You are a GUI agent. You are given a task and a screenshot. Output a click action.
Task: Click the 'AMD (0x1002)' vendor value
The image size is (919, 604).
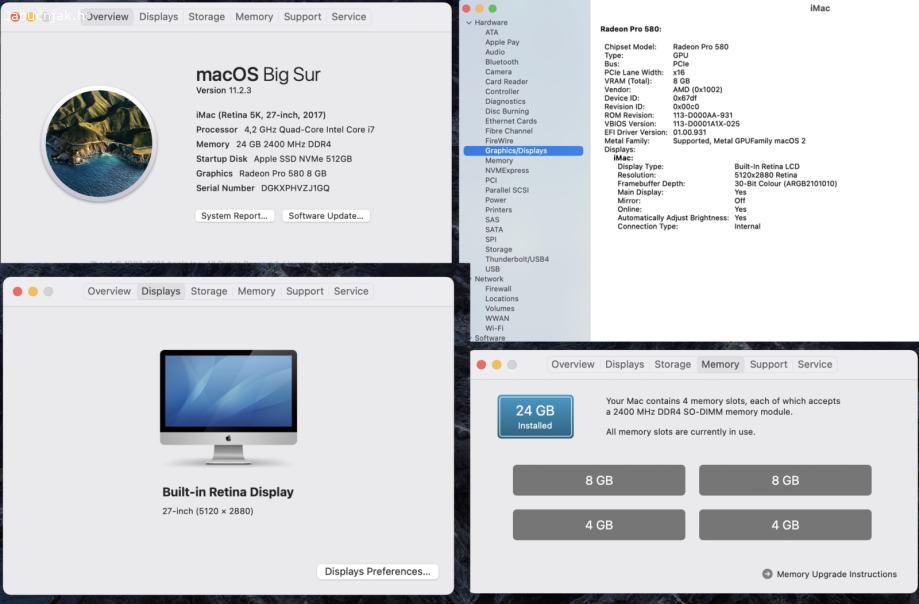coord(697,90)
